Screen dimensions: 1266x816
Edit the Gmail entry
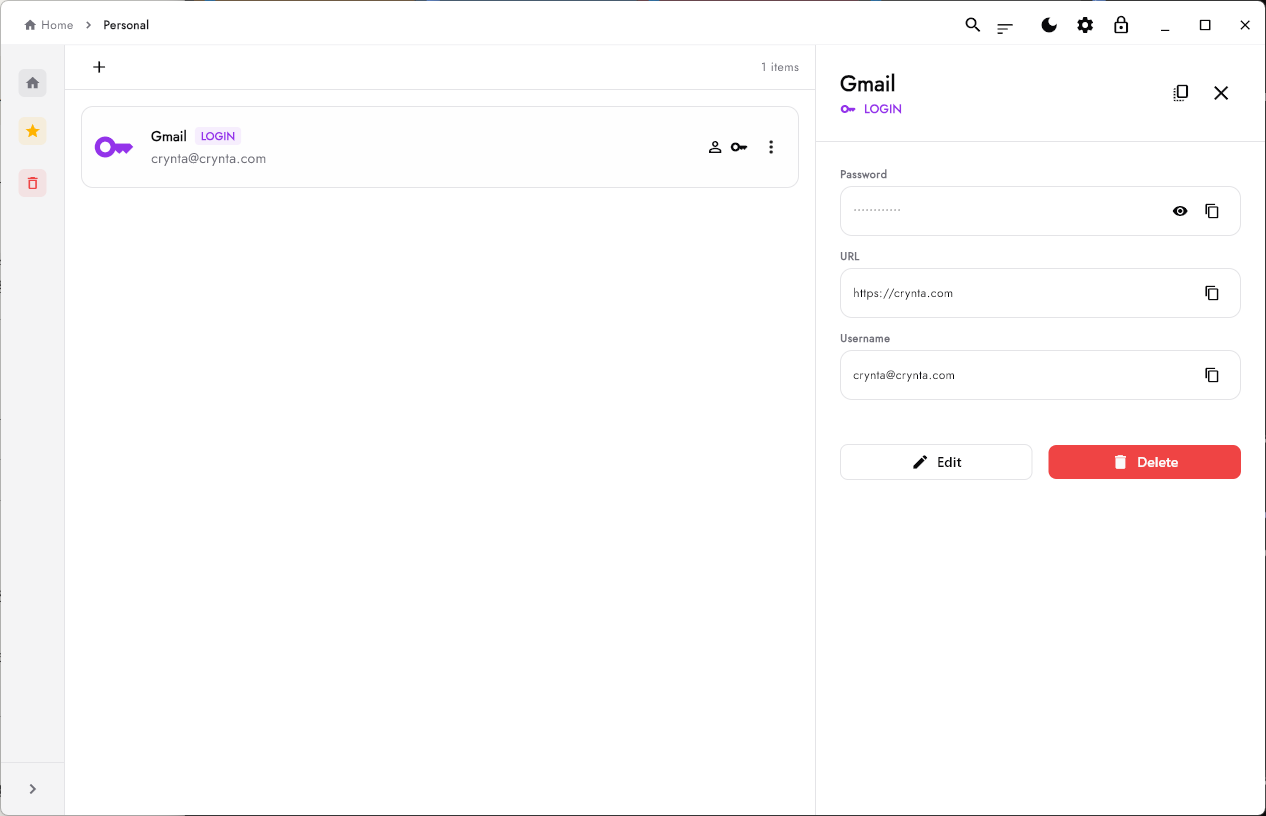(936, 462)
